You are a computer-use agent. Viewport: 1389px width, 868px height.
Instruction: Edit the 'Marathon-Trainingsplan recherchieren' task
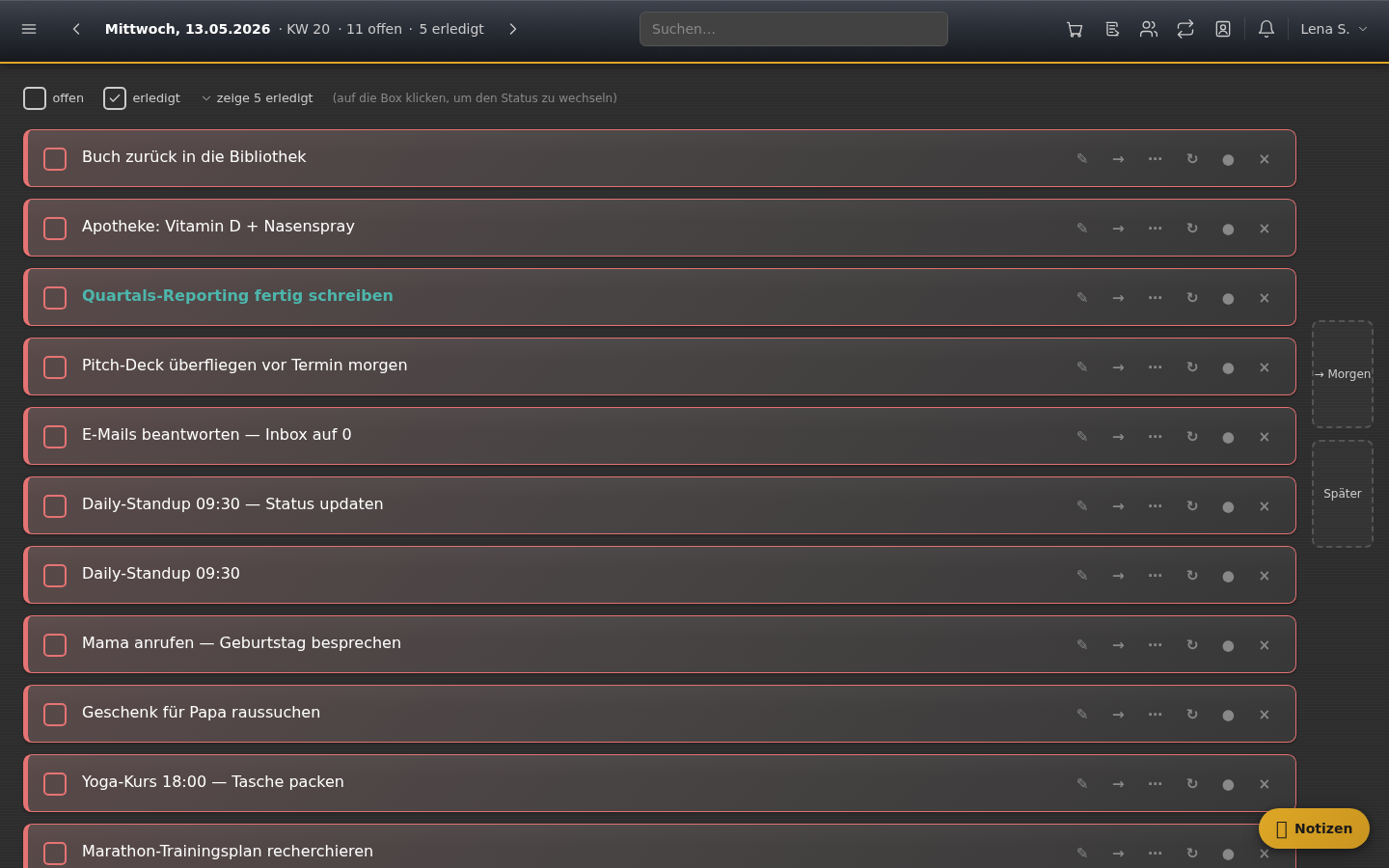[x=1082, y=853]
